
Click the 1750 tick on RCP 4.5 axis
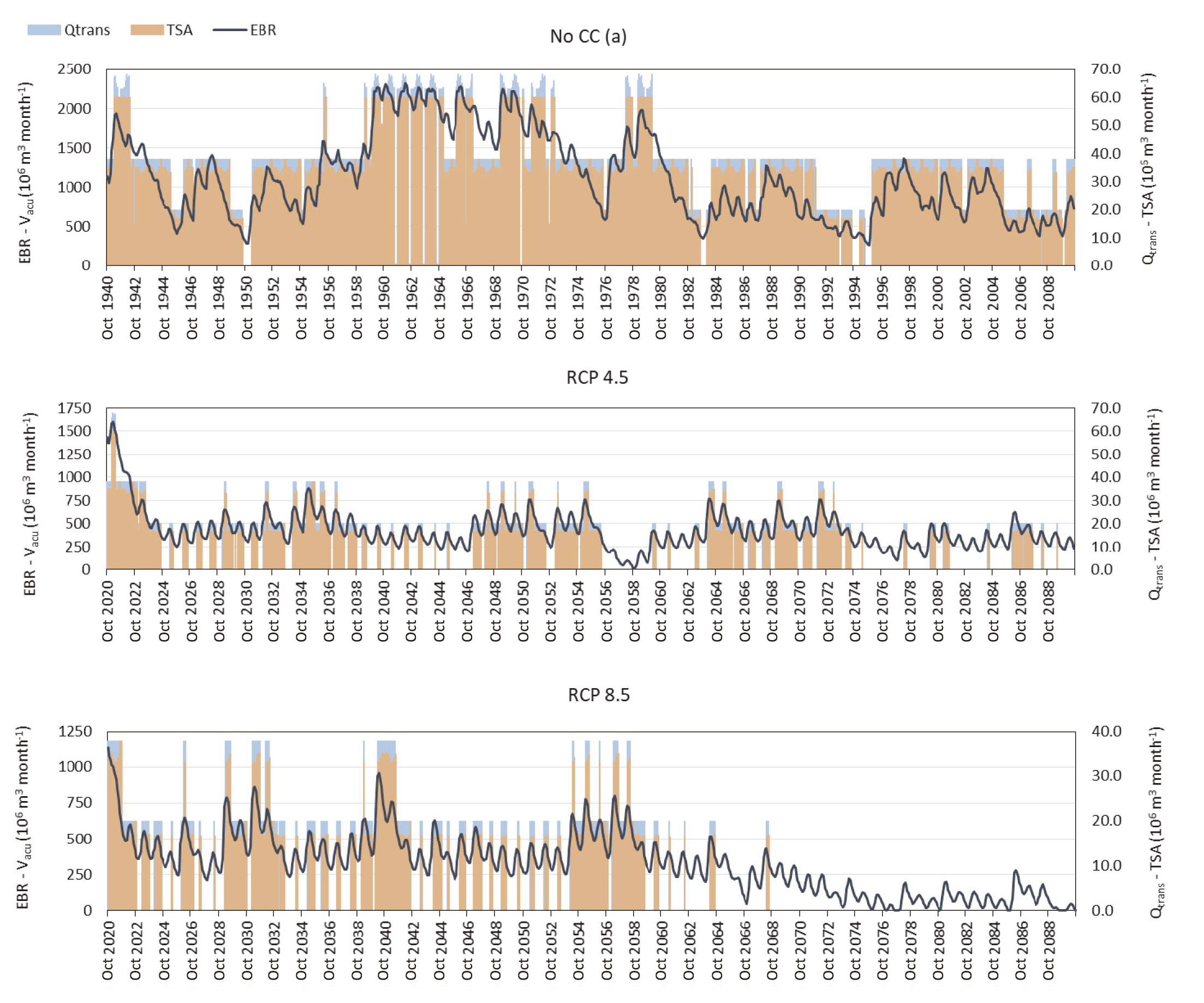[74, 408]
